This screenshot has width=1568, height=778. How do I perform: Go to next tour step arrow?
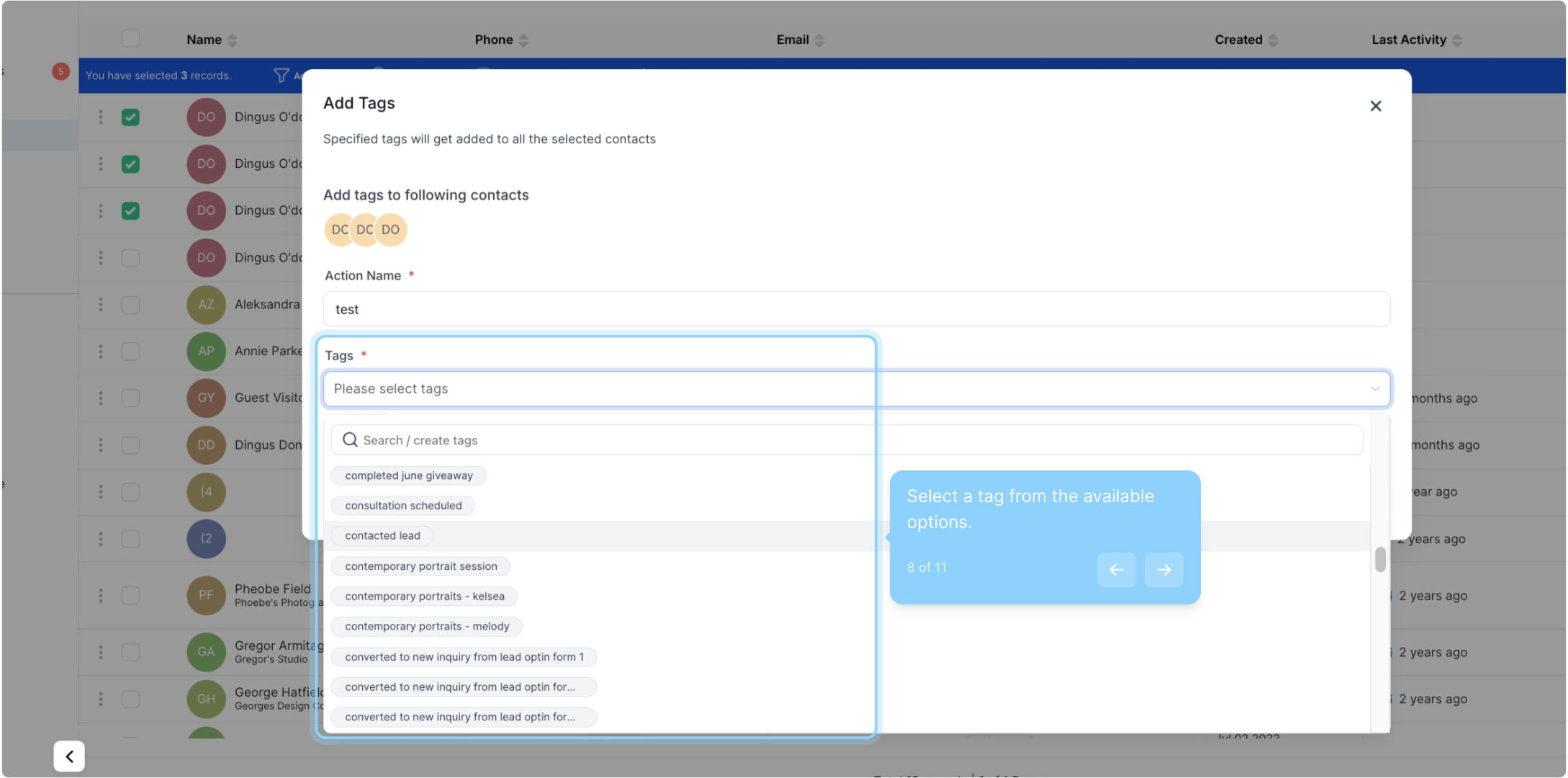(x=1163, y=570)
